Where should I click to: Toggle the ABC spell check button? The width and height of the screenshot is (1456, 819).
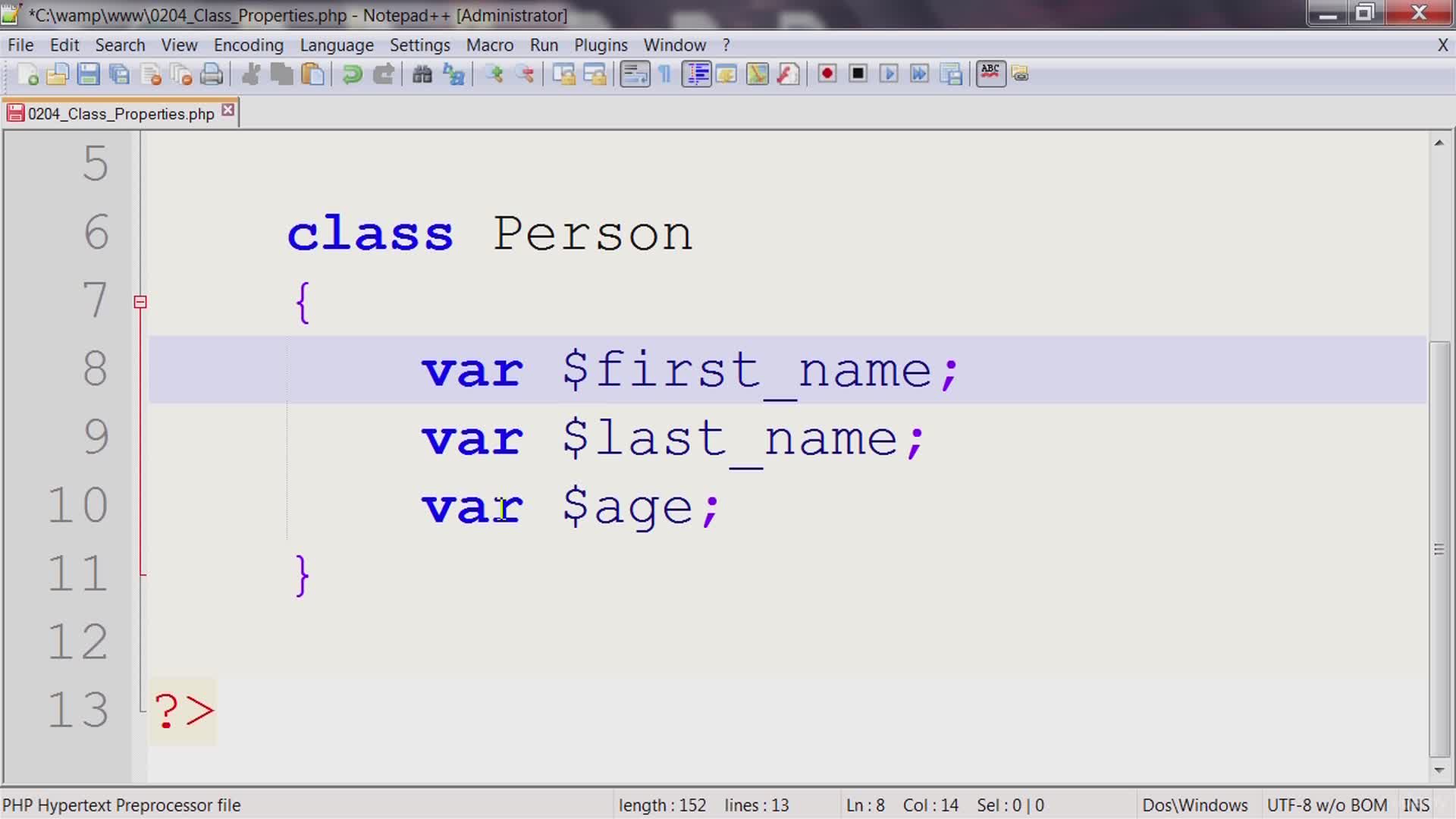click(x=990, y=74)
